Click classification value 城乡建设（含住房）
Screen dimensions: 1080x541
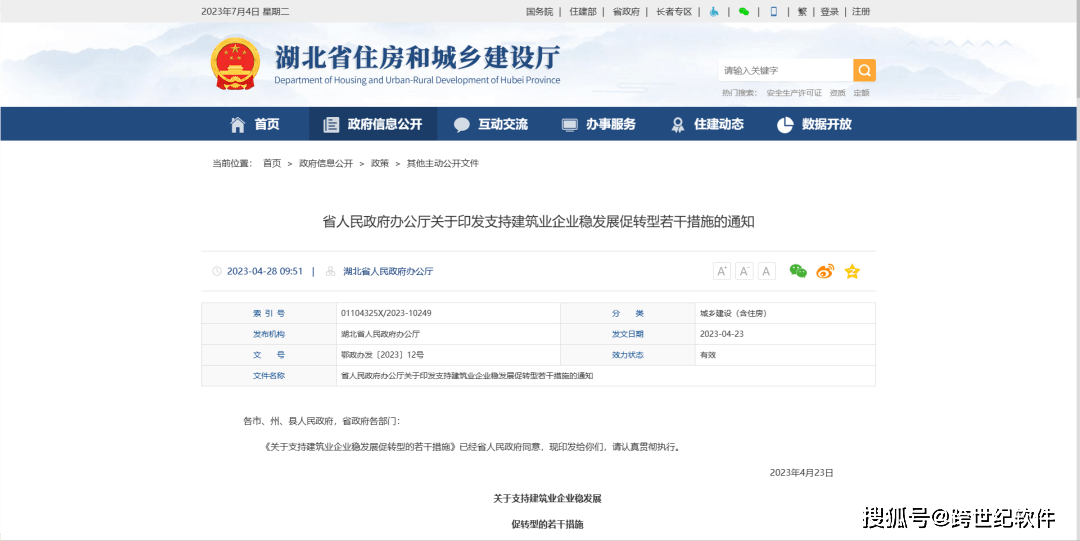pyautogui.click(x=734, y=314)
